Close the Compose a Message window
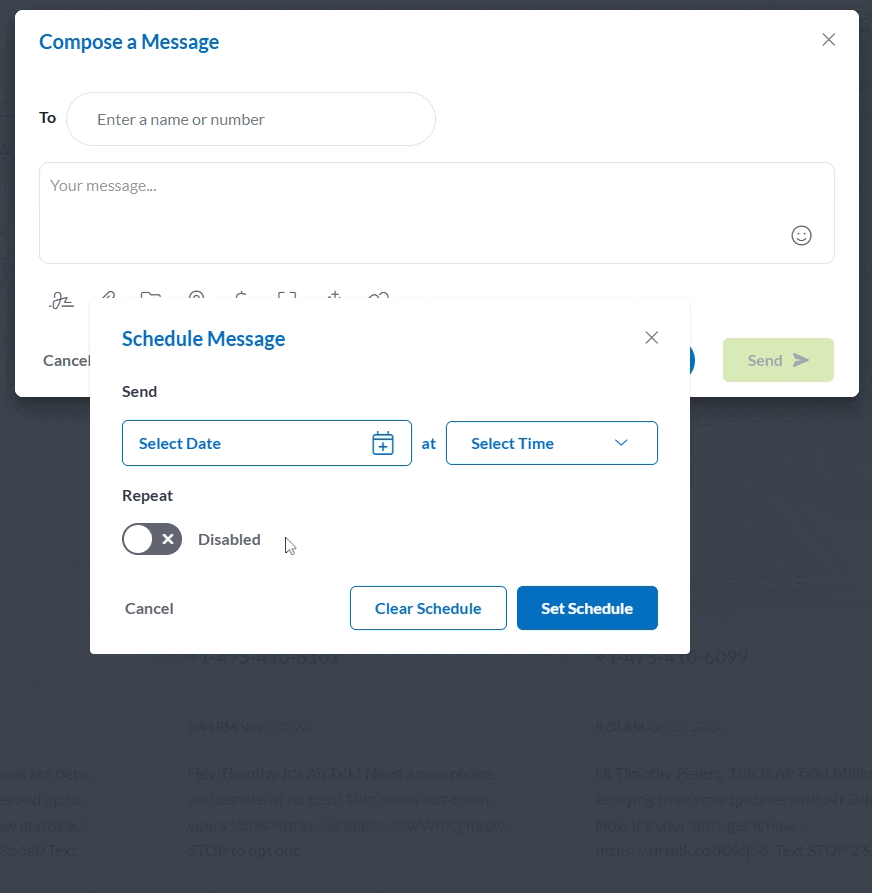Screen dimensions: 872x893 click(x=828, y=40)
